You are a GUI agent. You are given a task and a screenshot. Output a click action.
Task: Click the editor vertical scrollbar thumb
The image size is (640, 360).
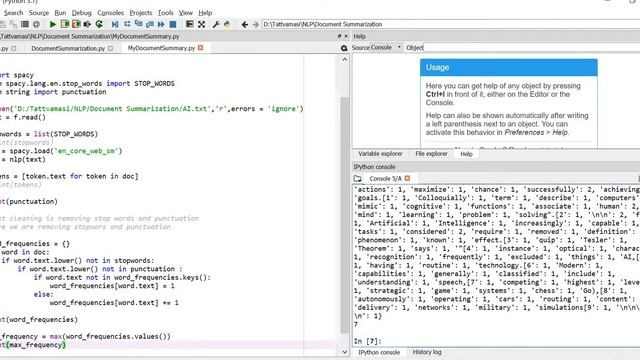[344, 215]
